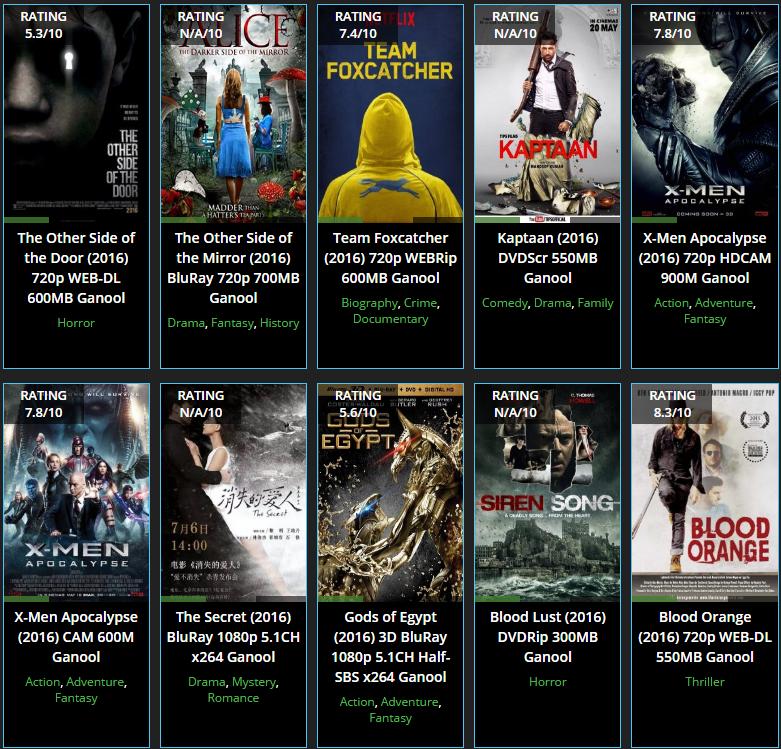This screenshot has height=749, width=781.
Task: Select History genre under Other Side of the Mirror
Action: point(279,323)
